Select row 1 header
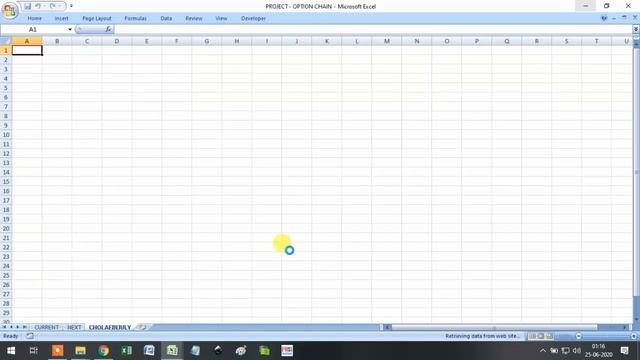640x360 pixels. point(6,50)
